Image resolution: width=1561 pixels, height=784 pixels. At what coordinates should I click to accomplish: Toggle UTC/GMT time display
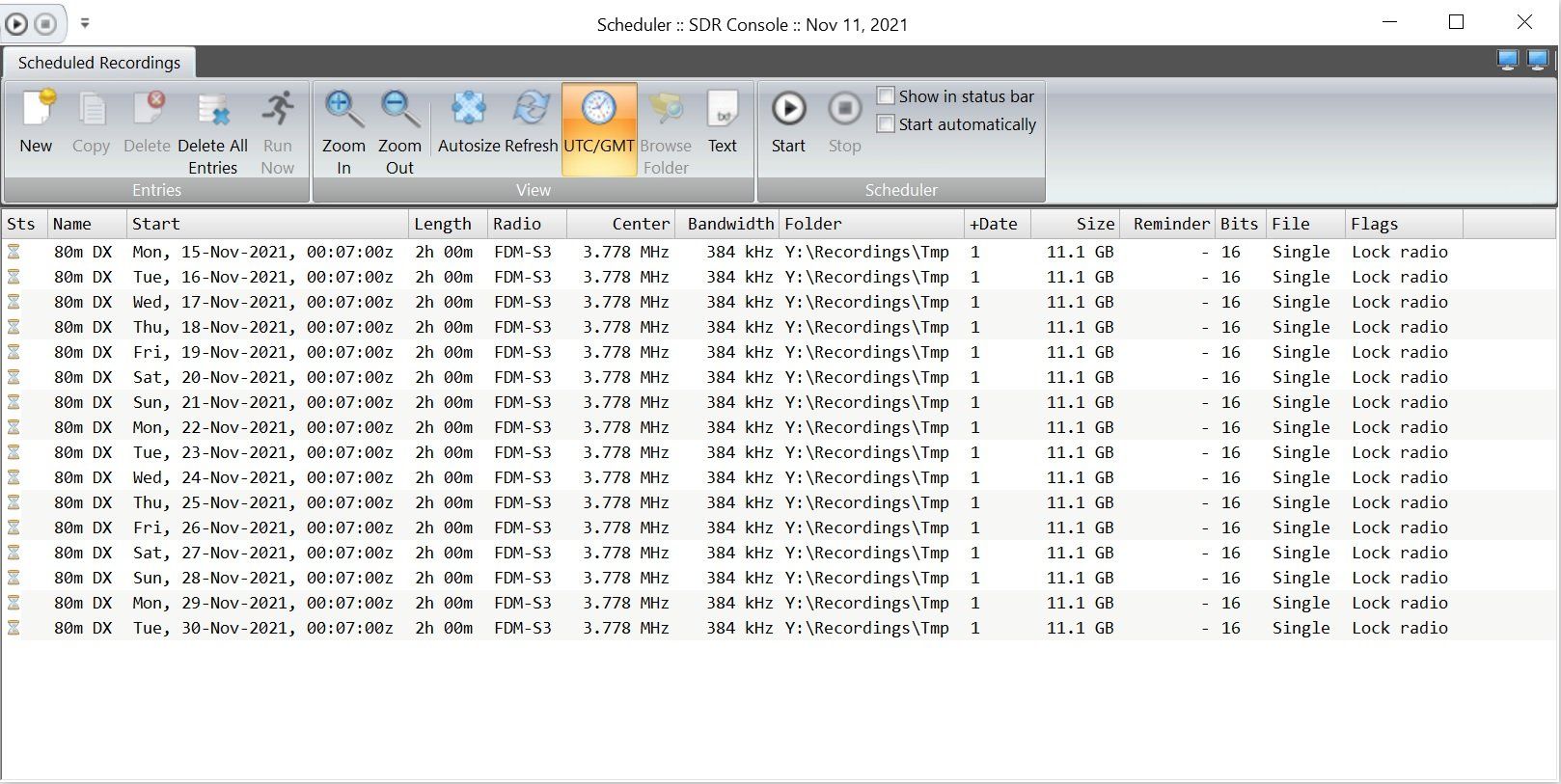pyautogui.click(x=599, y=129)
